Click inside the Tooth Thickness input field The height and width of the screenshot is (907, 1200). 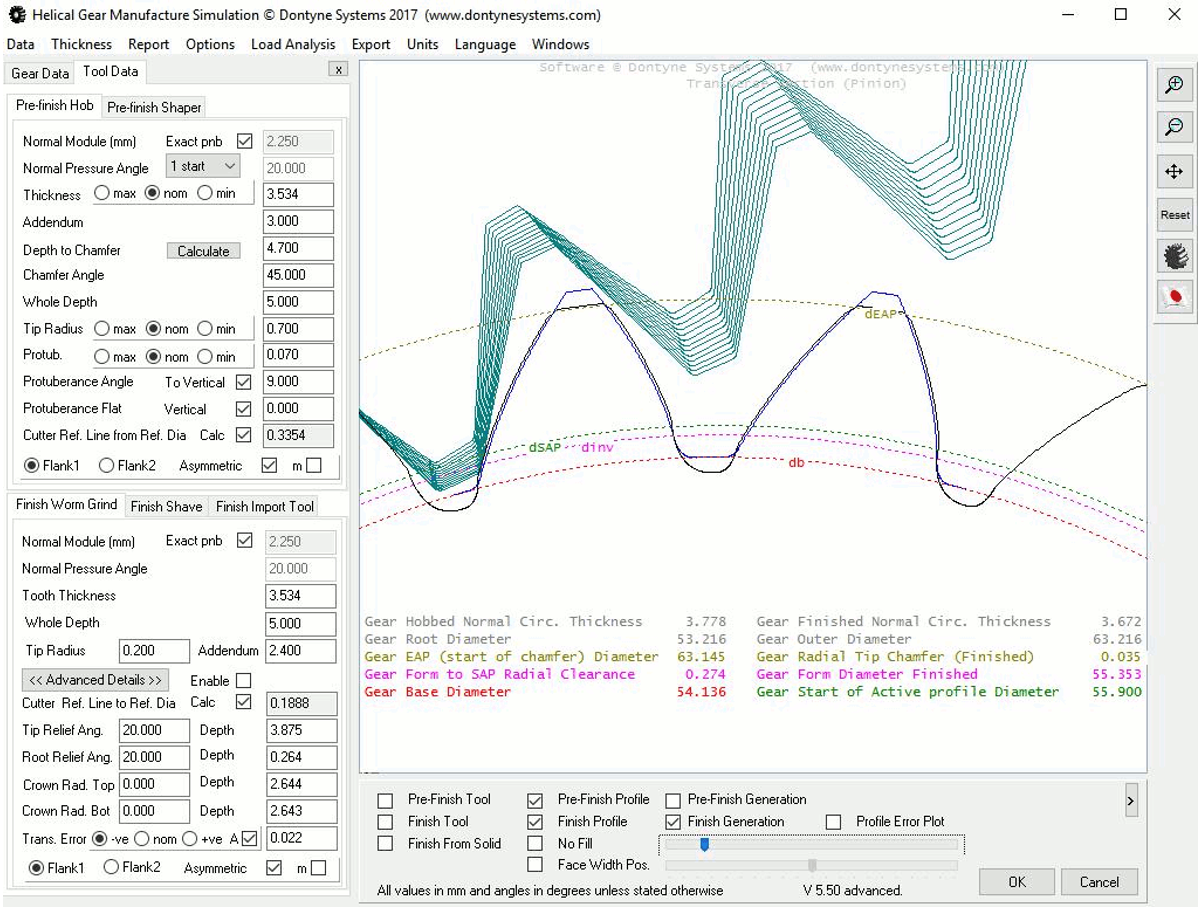(x=300, y=595)
